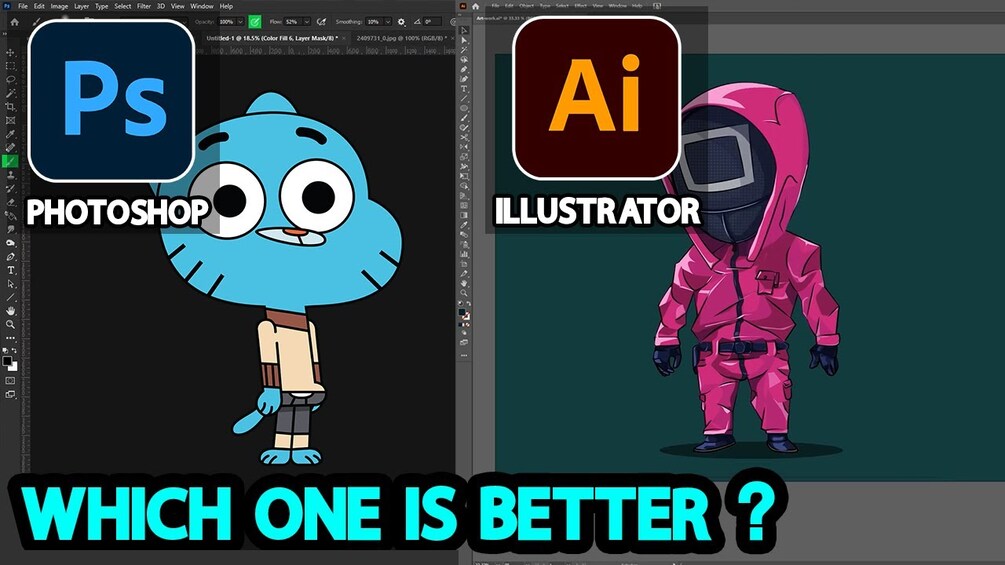1005x565 pixels.
Task: Select the Eraser tool in Photoshop
Action: tap(10, 202)
